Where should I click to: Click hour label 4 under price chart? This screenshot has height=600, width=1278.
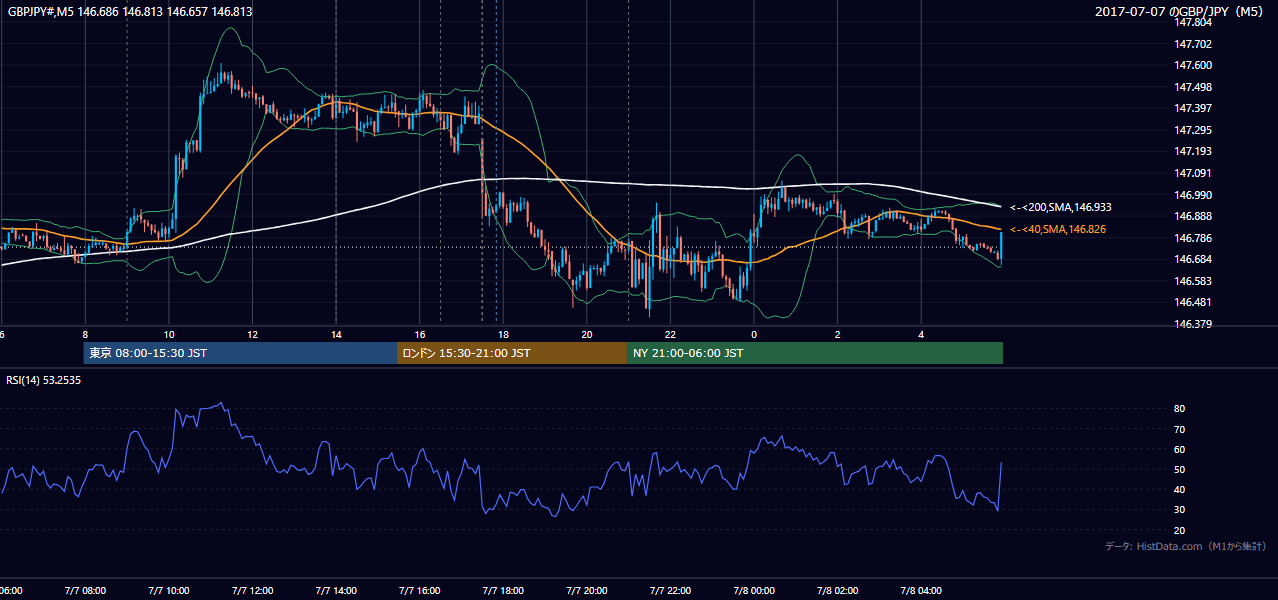point(921,335)
